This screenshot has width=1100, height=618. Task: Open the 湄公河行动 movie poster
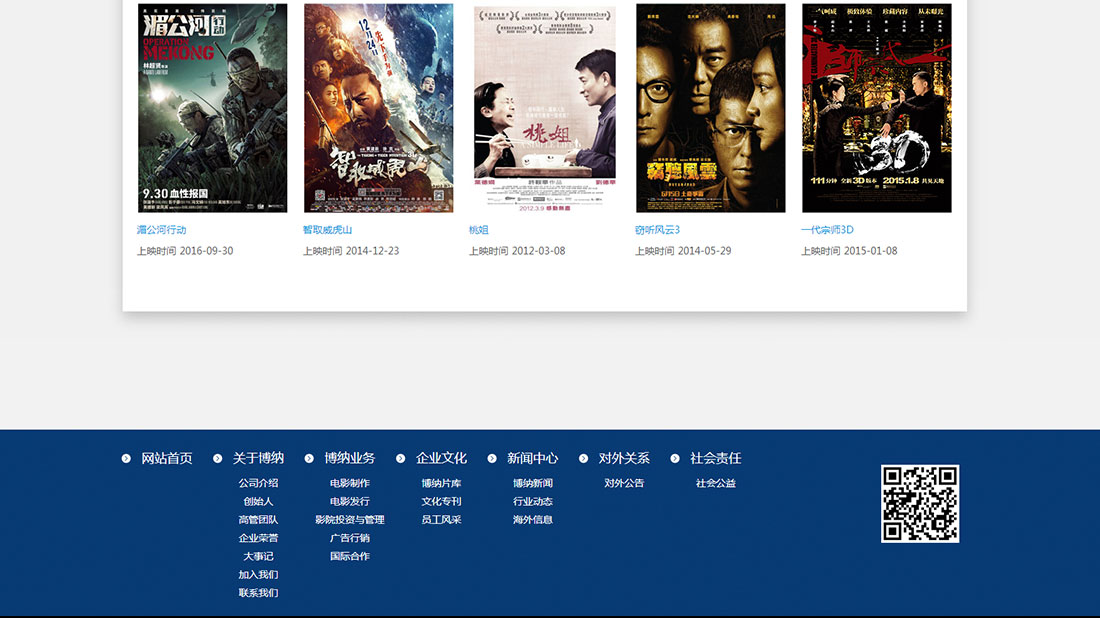tap(212, 108)
